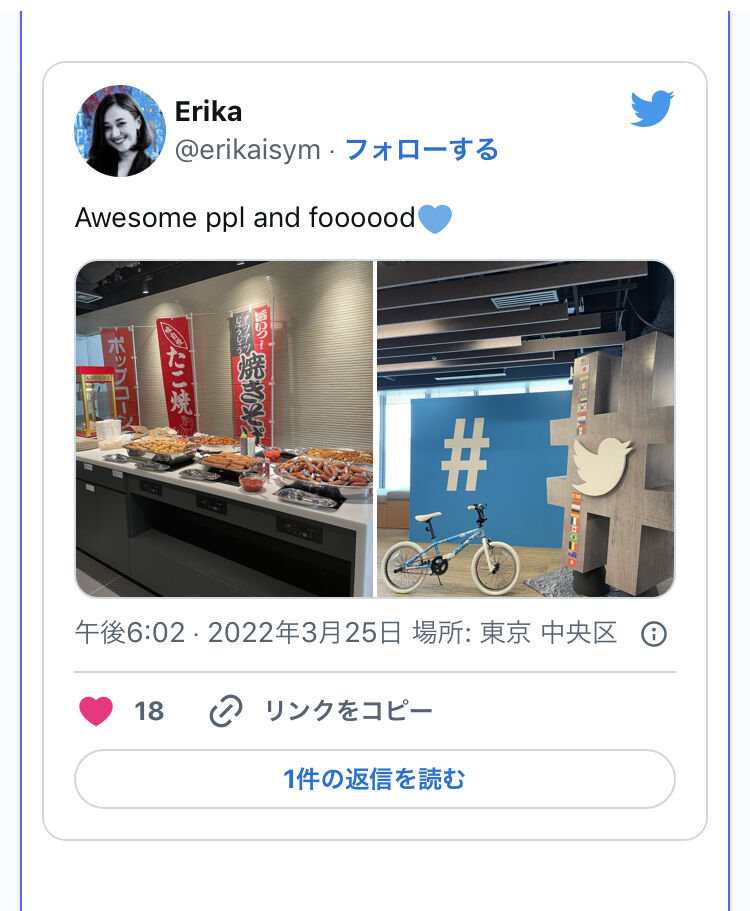The image size is (750, 911).
Task: Open the 東京 中央区 location link
Action: click(x=548, y=633)
